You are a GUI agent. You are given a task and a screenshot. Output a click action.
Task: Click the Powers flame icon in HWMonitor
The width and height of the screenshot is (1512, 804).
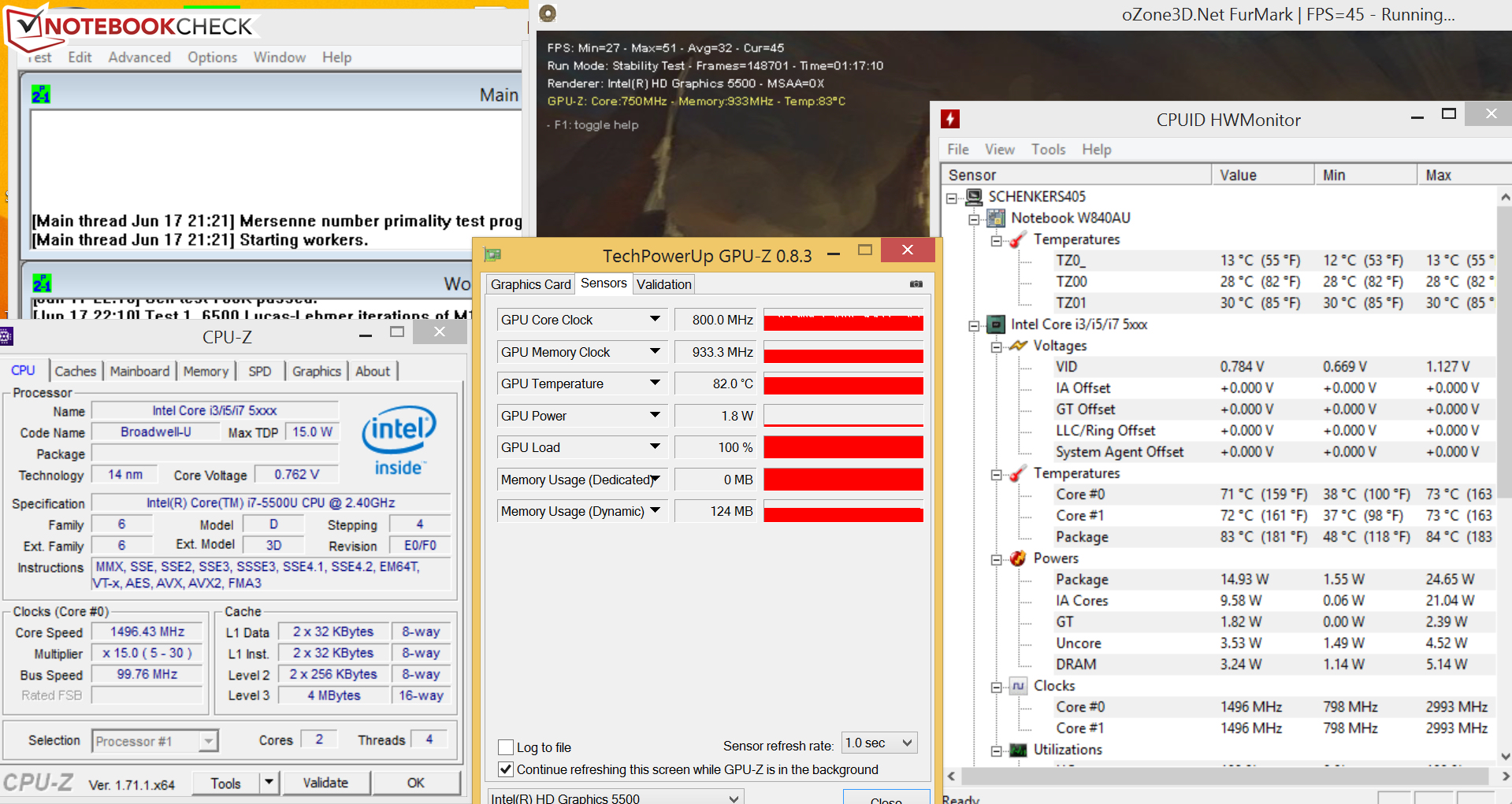pyautogui.click(x=1018, y=558)
